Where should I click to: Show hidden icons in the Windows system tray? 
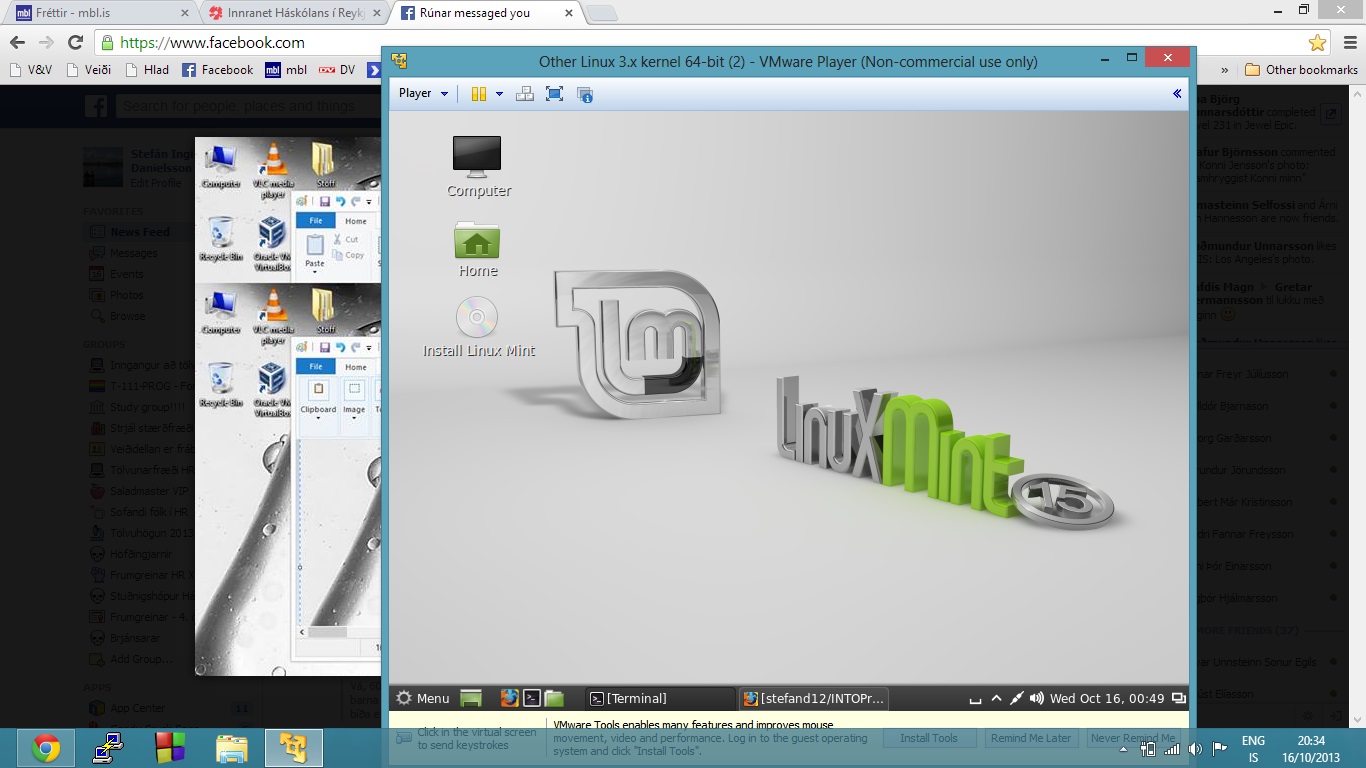pyautogui.click(x=1124, y=748)
